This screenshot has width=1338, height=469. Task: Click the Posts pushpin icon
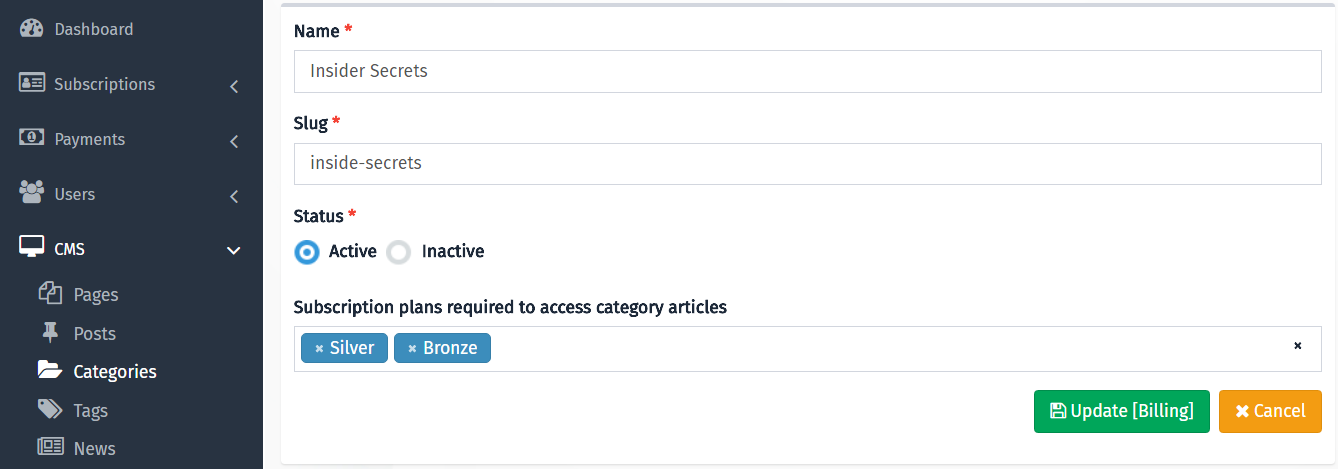pos(50,332)
